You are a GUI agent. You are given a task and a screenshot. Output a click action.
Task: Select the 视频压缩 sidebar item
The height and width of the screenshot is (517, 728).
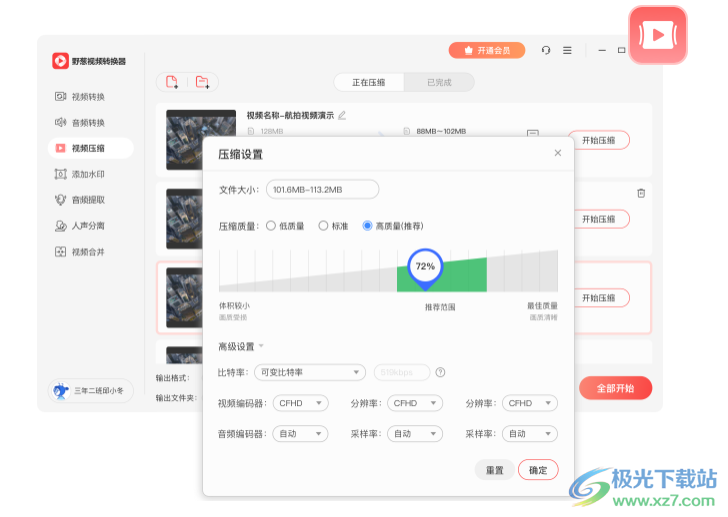[91, 148]
